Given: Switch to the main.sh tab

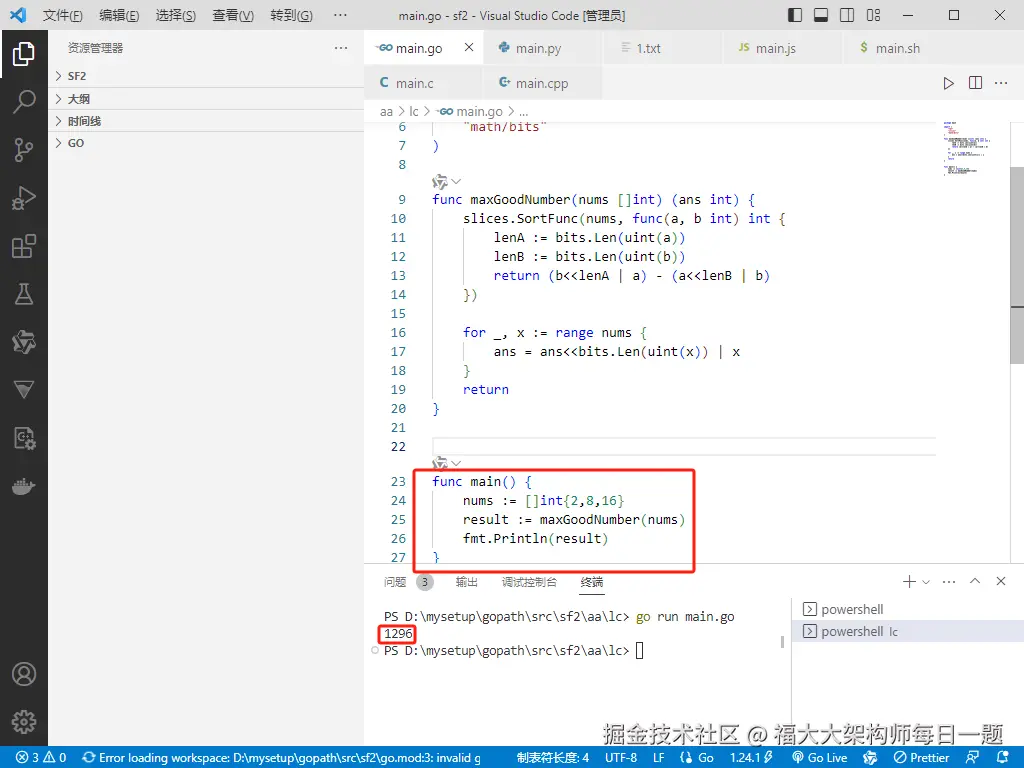Looking at the screenshot, I should [x=897, y=48].
